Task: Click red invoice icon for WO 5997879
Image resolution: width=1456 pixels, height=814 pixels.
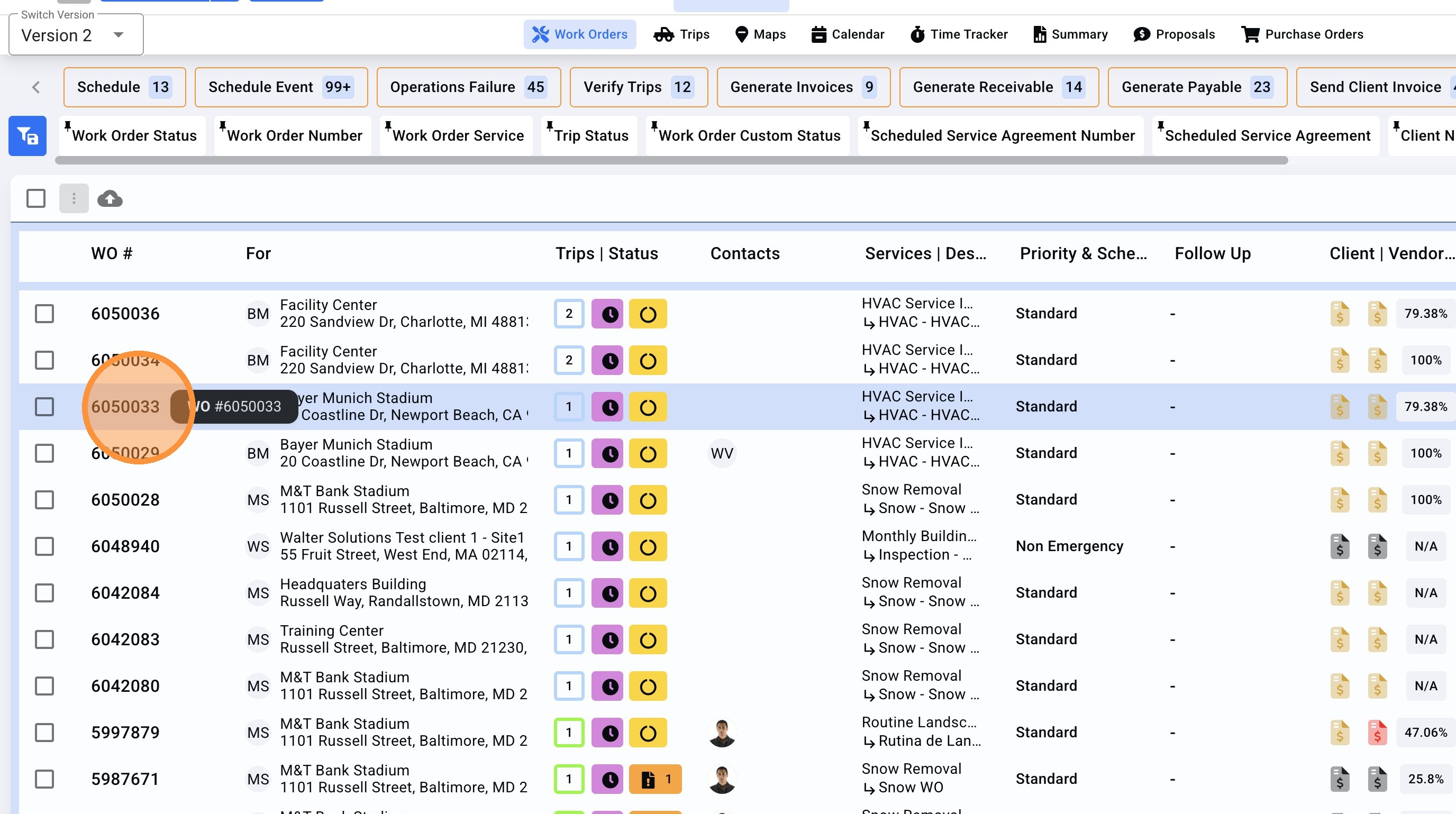Action: pyautogui.click(x=1377, y=733)
